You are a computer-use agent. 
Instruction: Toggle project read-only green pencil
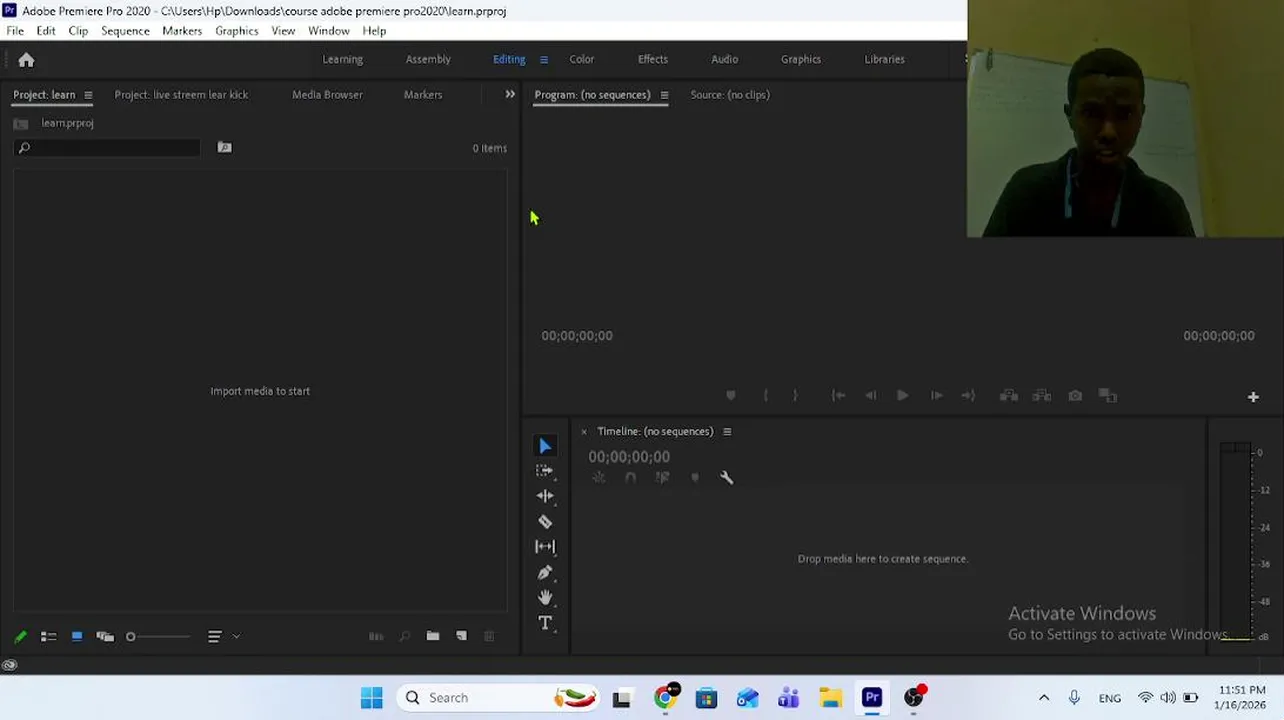[x=20, y=636]
